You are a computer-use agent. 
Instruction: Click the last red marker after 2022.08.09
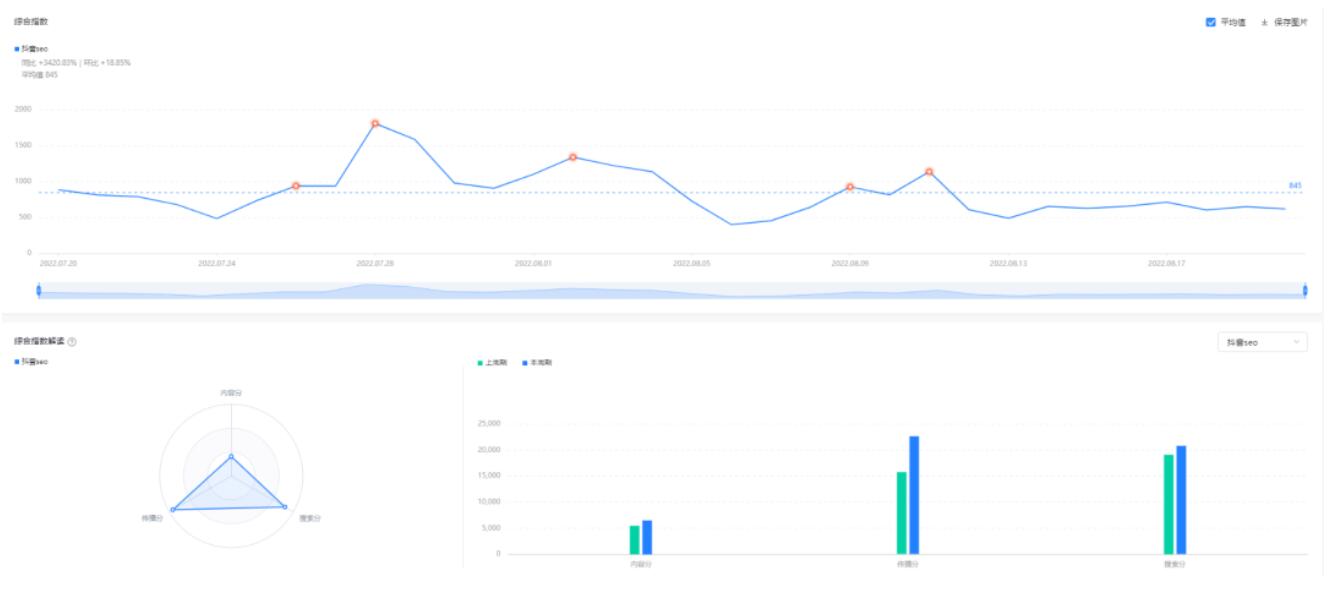929,172
